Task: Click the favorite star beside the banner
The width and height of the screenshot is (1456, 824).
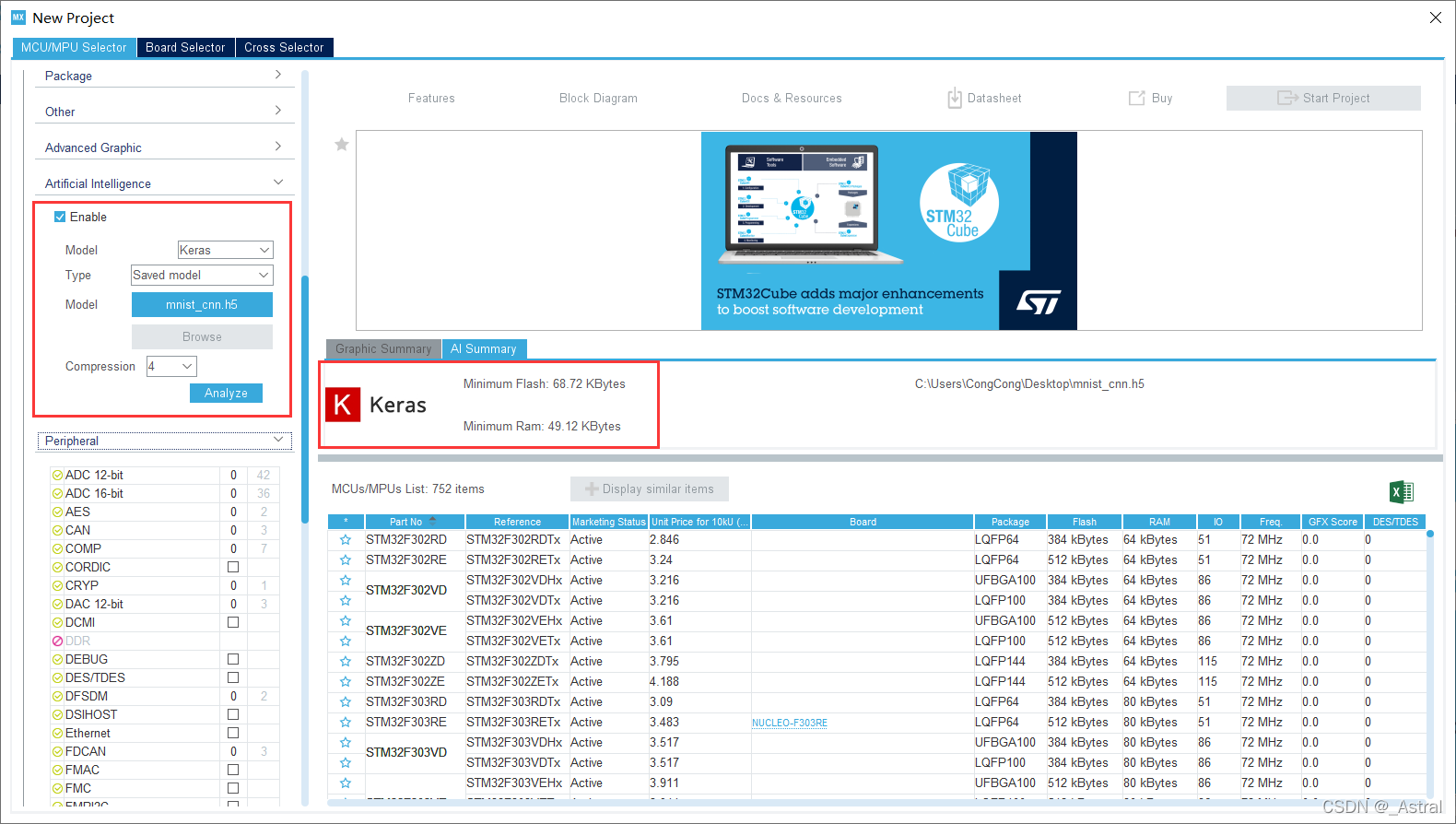Action: click(x=342, y=145)
